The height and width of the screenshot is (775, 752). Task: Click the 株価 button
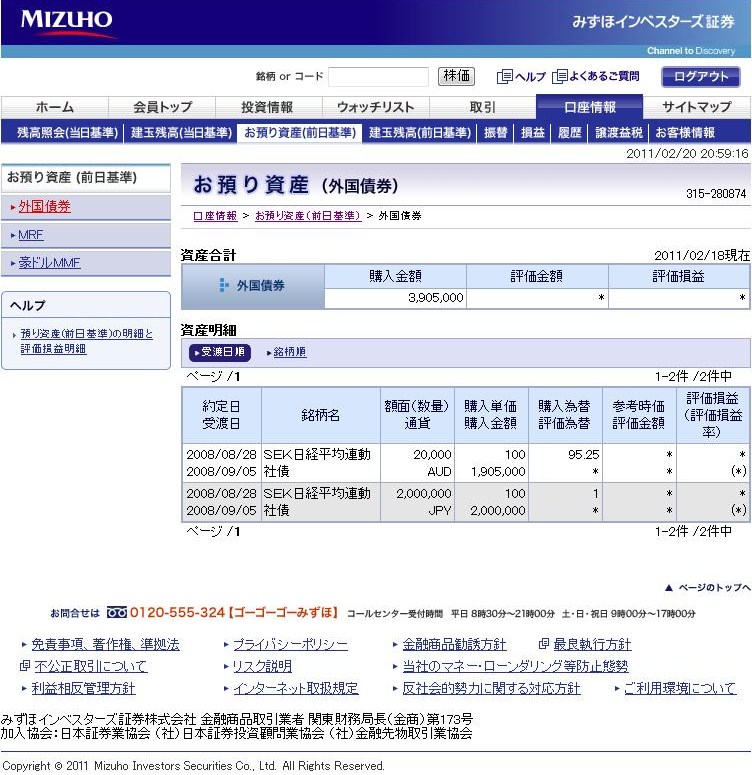point(456,76)
